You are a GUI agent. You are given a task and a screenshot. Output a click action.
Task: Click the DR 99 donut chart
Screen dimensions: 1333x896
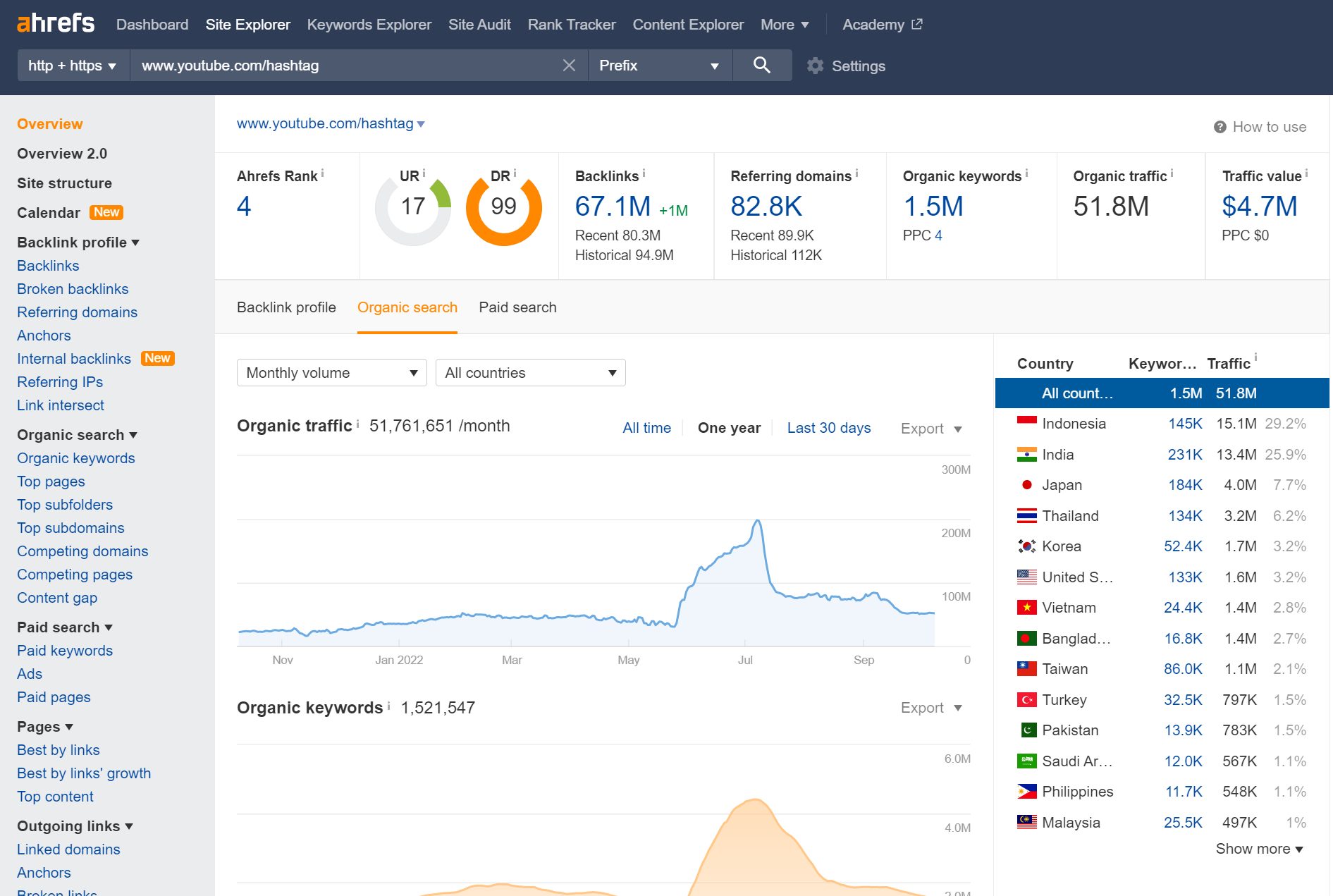[503, 207]
